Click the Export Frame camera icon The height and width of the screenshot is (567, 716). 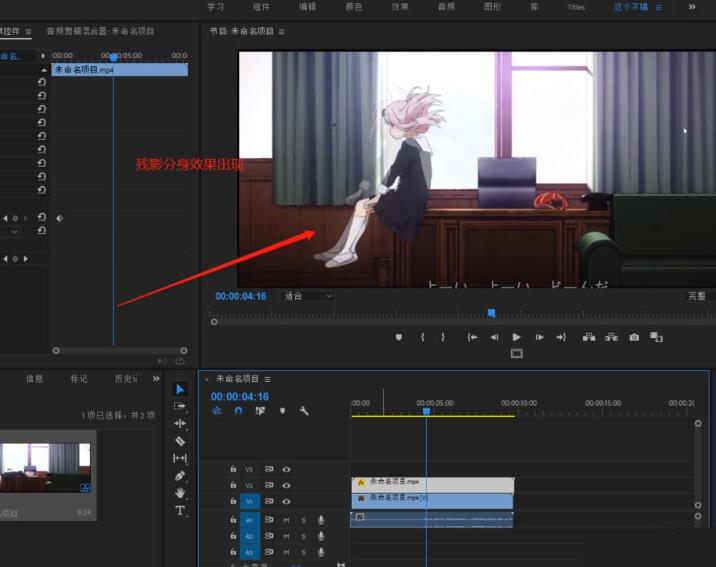[x=634, y=337]
